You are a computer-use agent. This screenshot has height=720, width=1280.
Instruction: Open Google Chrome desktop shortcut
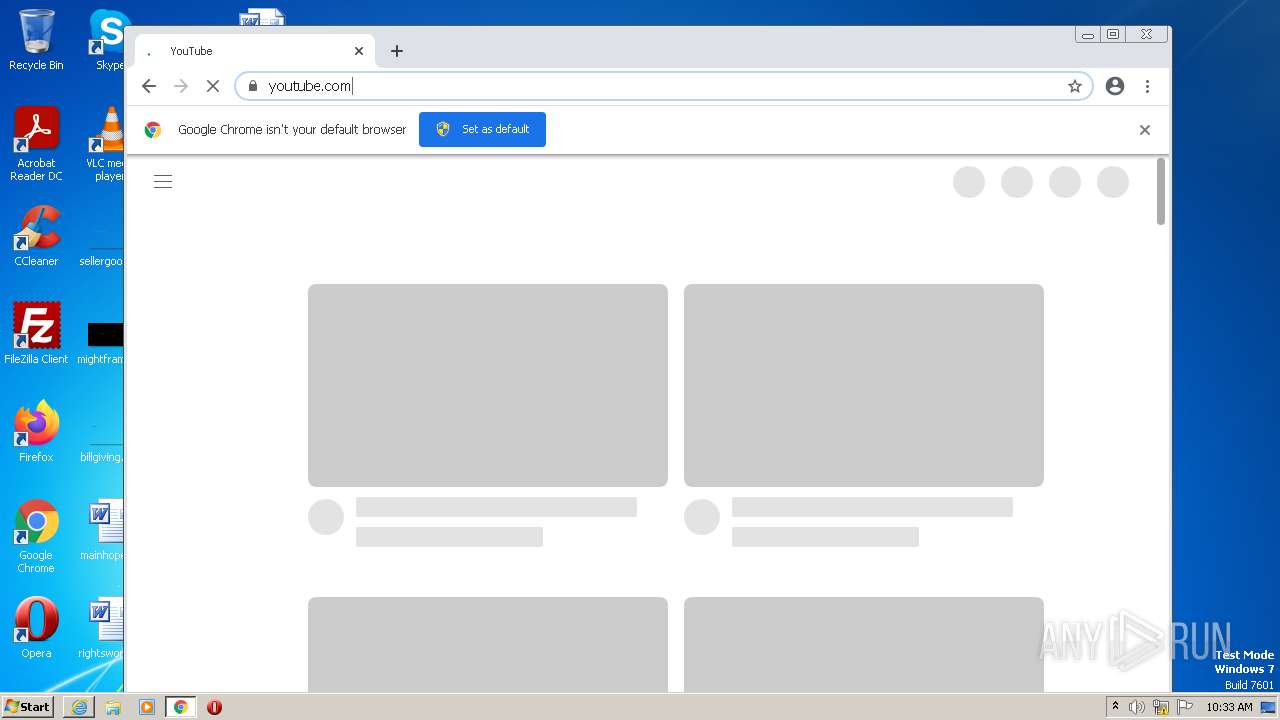coord(36,536)
